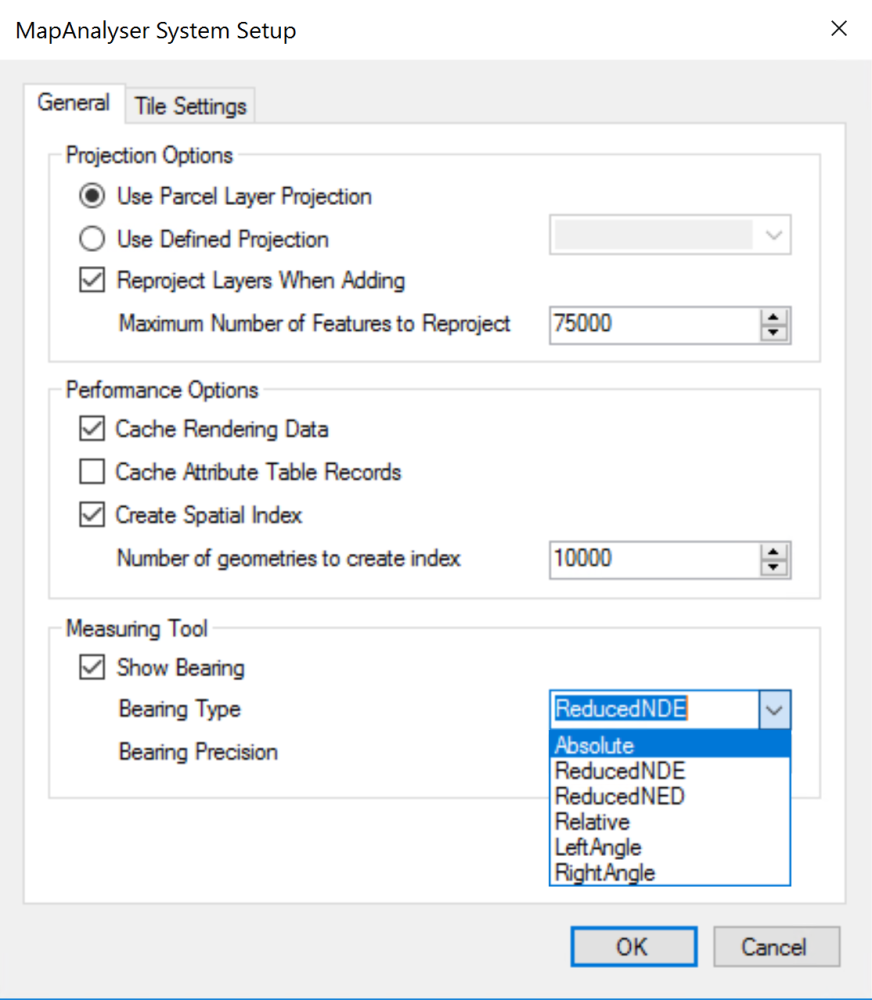Toggle Reproject Layers When Adding checkbox

(x=92, y=281)
